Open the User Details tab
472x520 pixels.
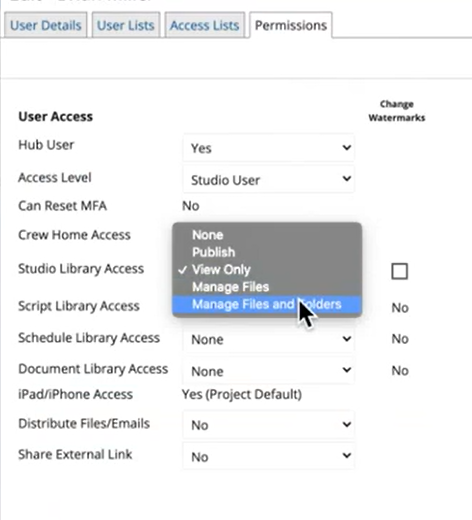46,25
